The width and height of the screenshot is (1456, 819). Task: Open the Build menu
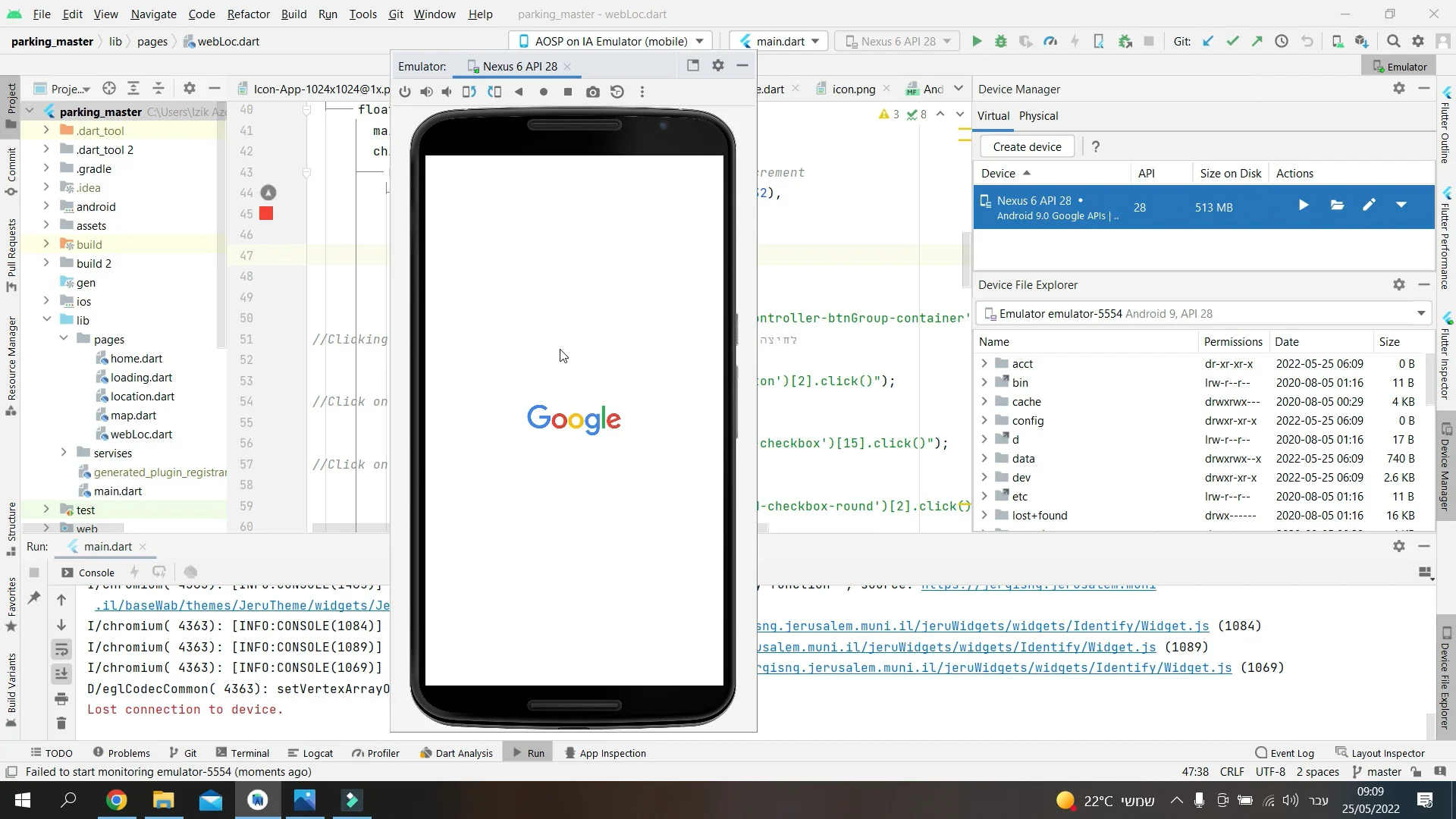pyautogui.click(x=293, y=14)
